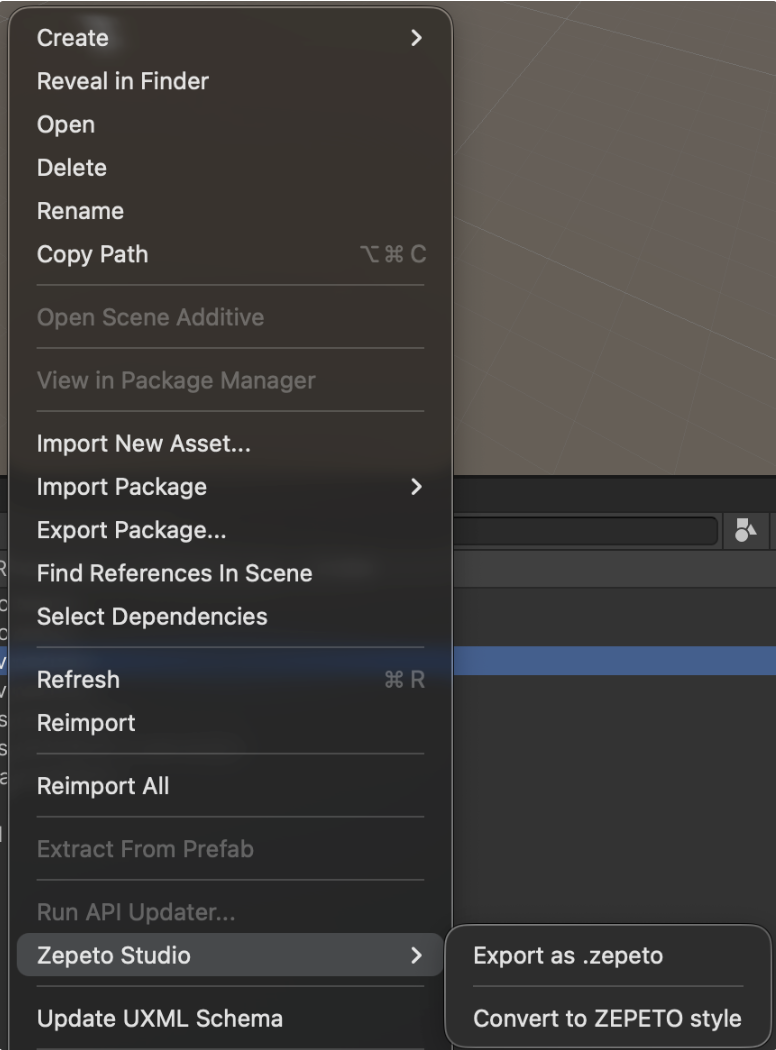Viewport: 776px width, 1050px height.
Task: Select the highlighted blue row in the project list
Action: click(x=614, y=660)
